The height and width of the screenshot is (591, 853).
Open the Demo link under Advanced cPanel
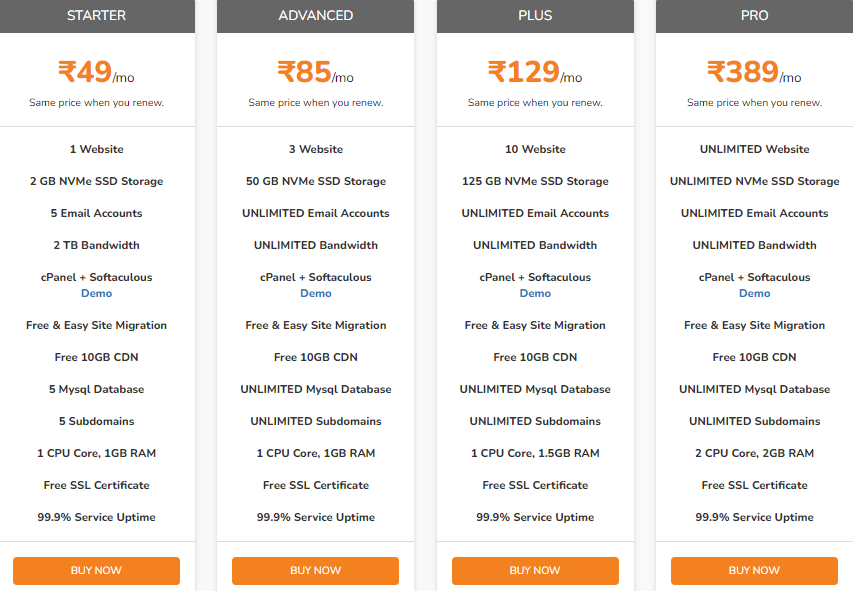click(316, 293)
